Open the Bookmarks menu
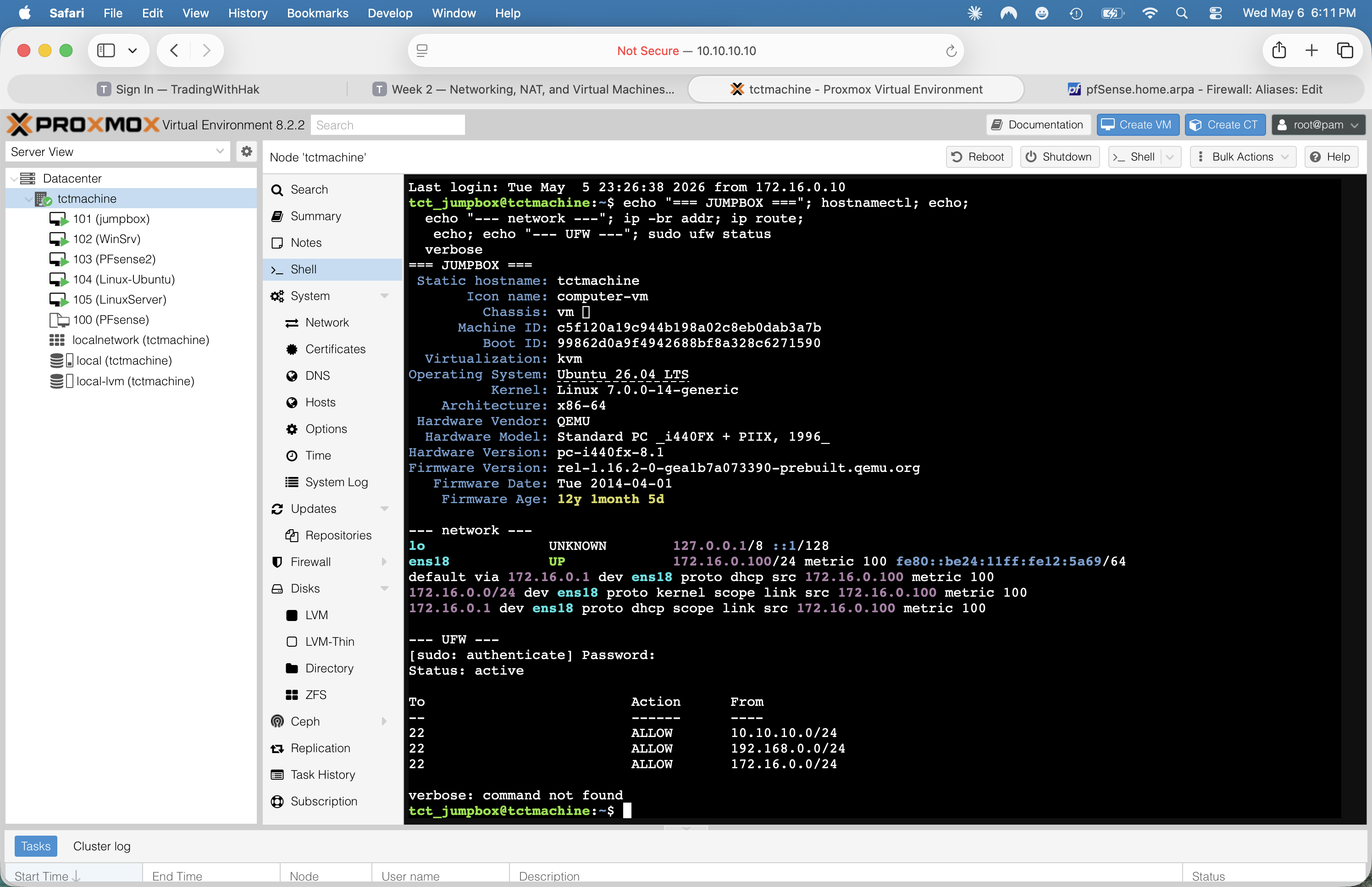Image resolution: width=1372 pixels, height=887 pixels. pos(317,13)
